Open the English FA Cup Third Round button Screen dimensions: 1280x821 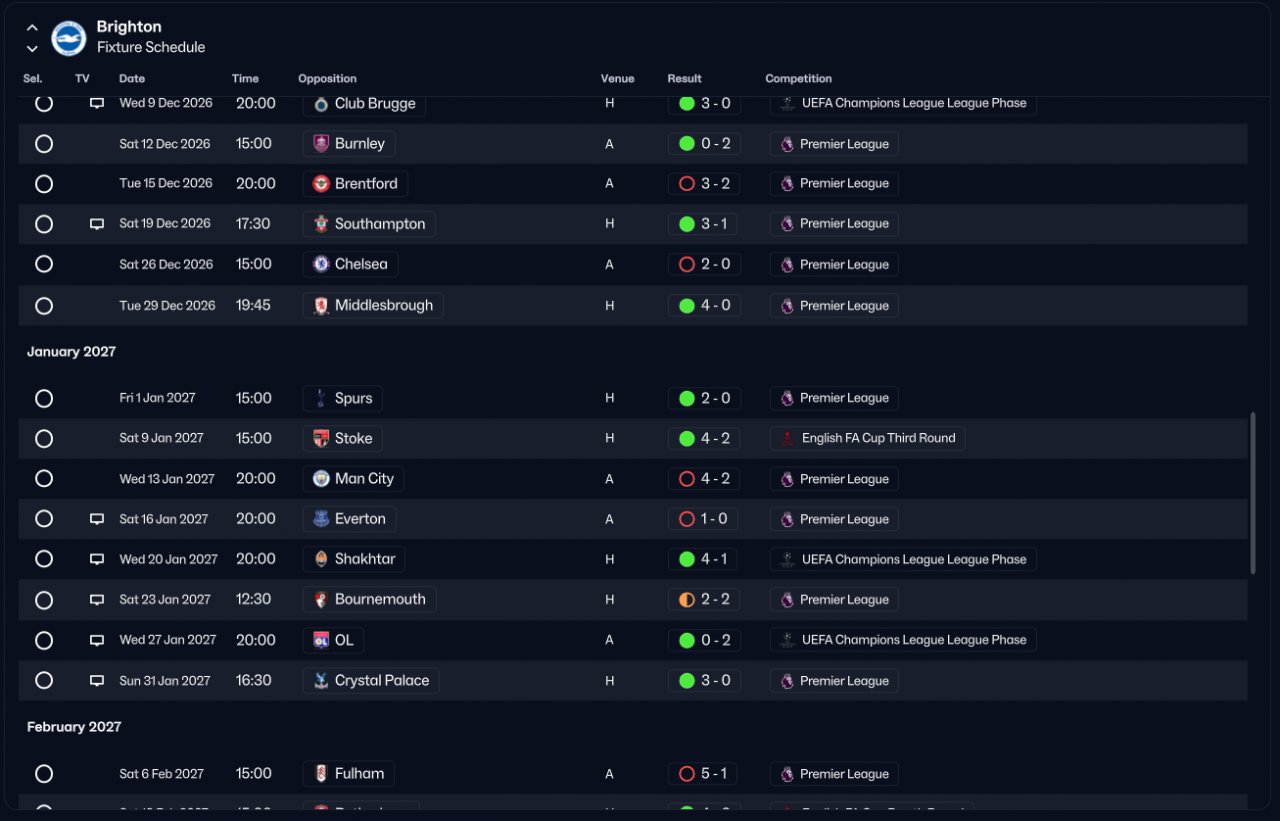[x=868, y=438]
